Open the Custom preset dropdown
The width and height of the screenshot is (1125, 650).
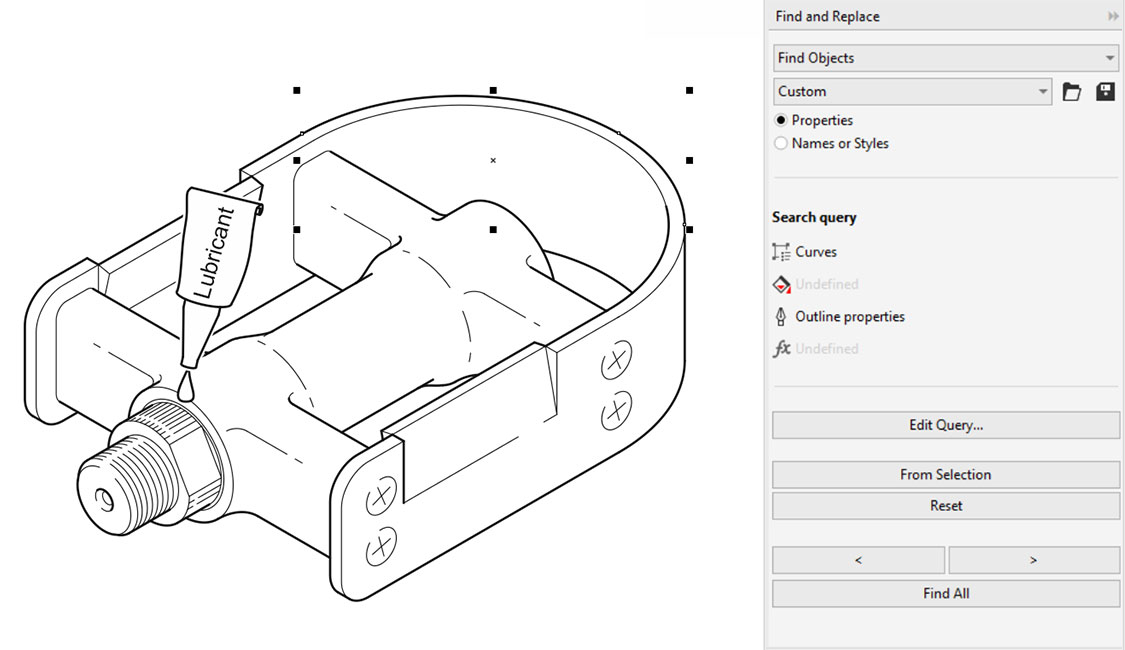[x=913, y=92]
